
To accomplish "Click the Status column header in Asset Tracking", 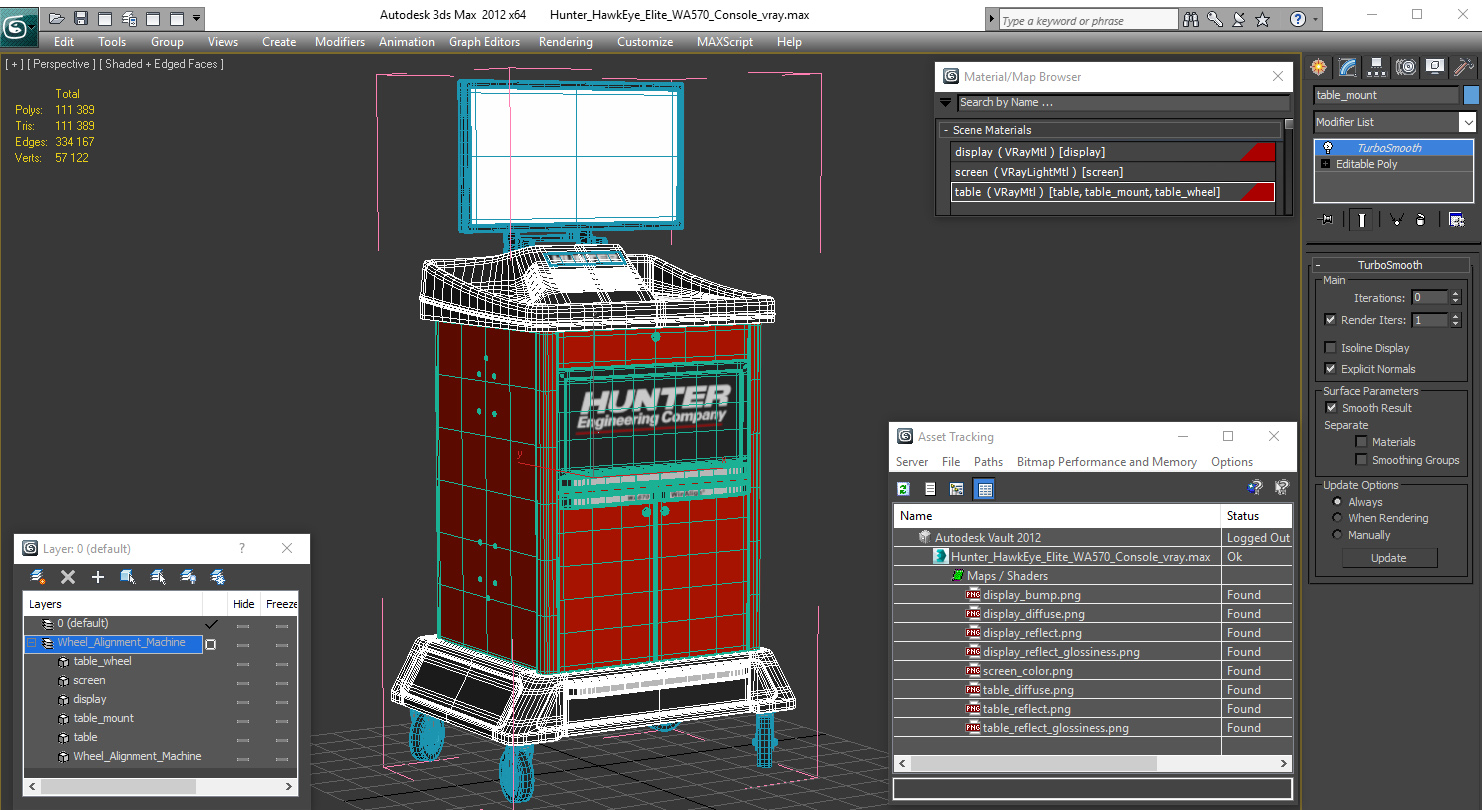I will [x=1257, y=516].
